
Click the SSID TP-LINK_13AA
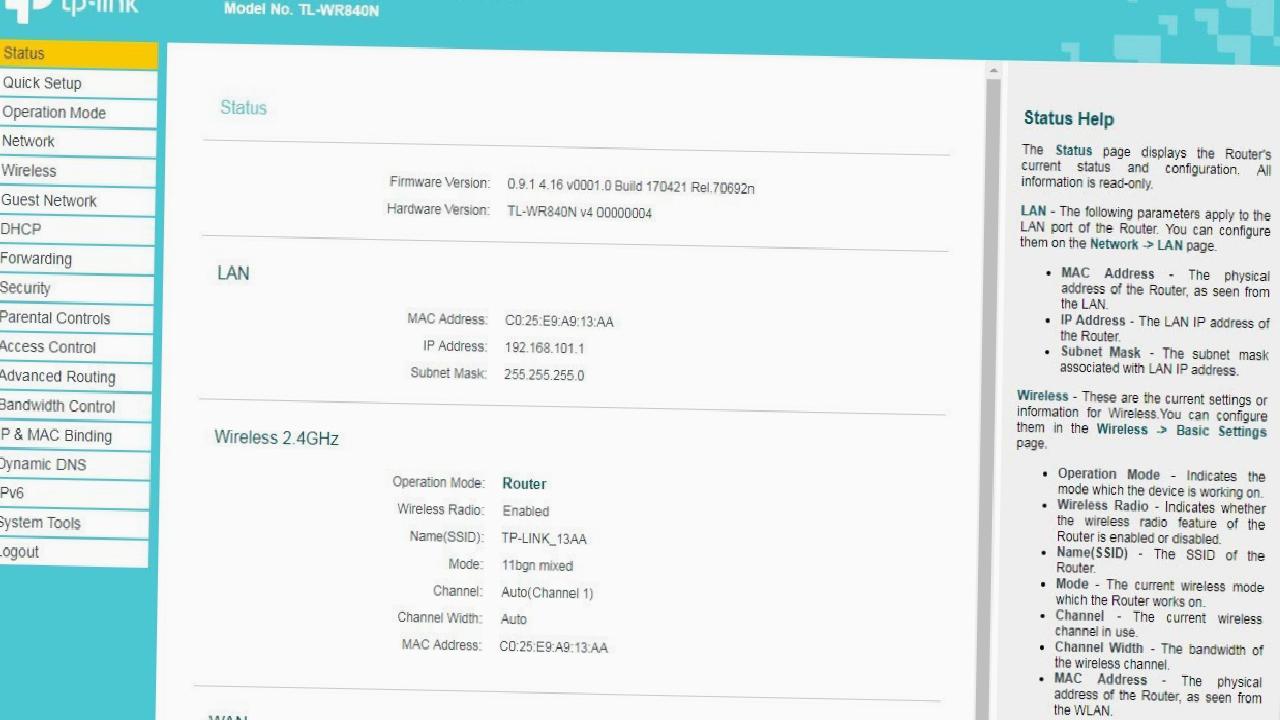[544, 539]
